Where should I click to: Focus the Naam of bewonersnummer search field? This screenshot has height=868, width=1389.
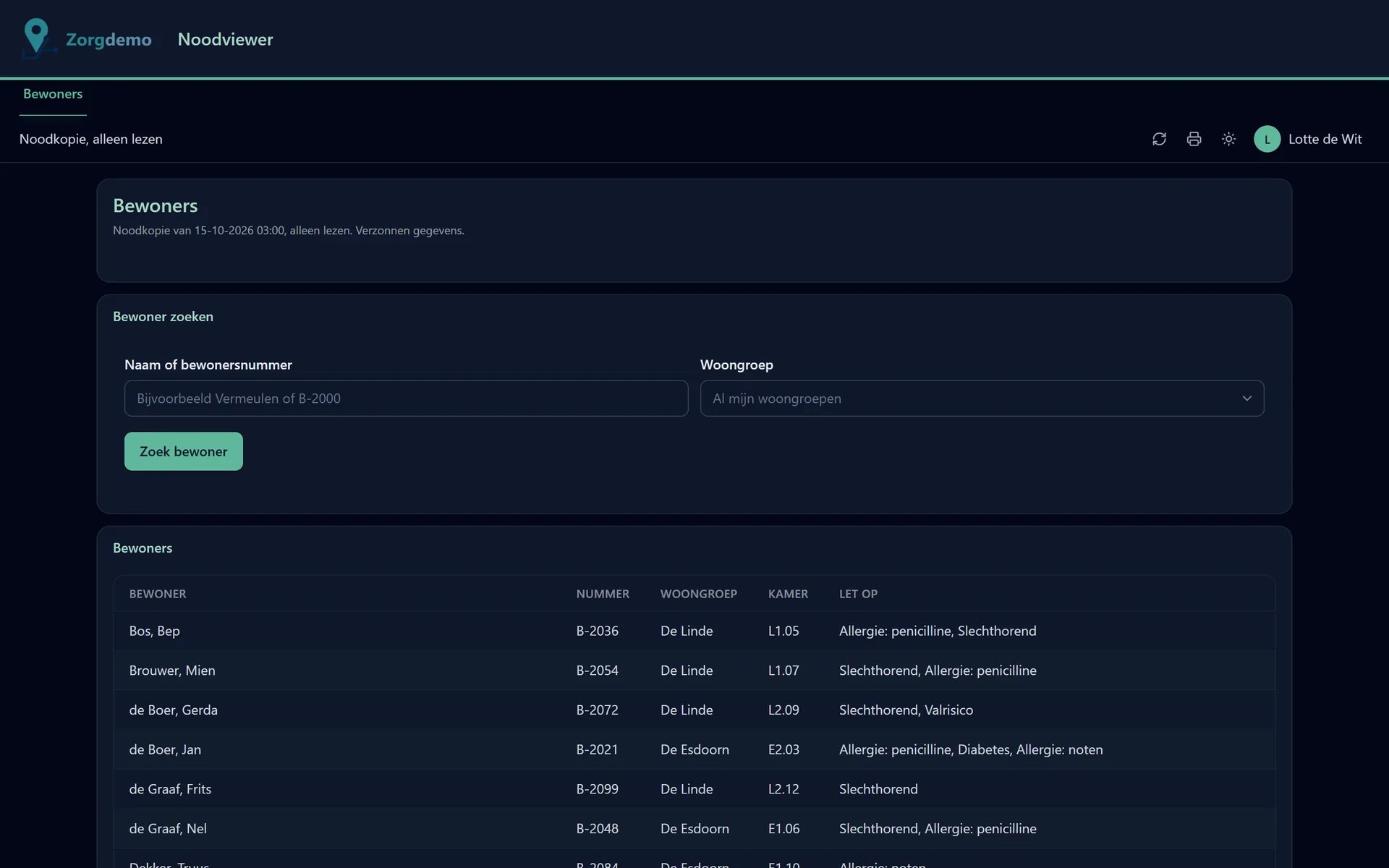coord(406,399)
